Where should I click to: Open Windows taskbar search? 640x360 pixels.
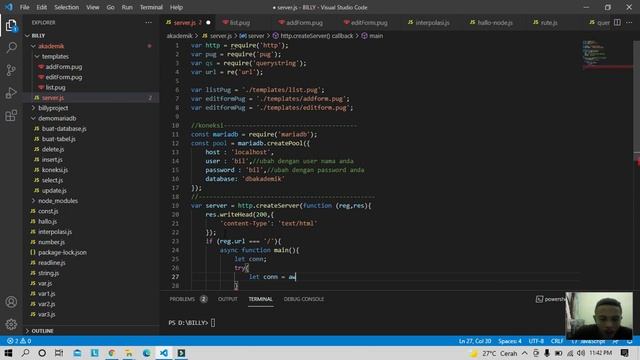25,353
